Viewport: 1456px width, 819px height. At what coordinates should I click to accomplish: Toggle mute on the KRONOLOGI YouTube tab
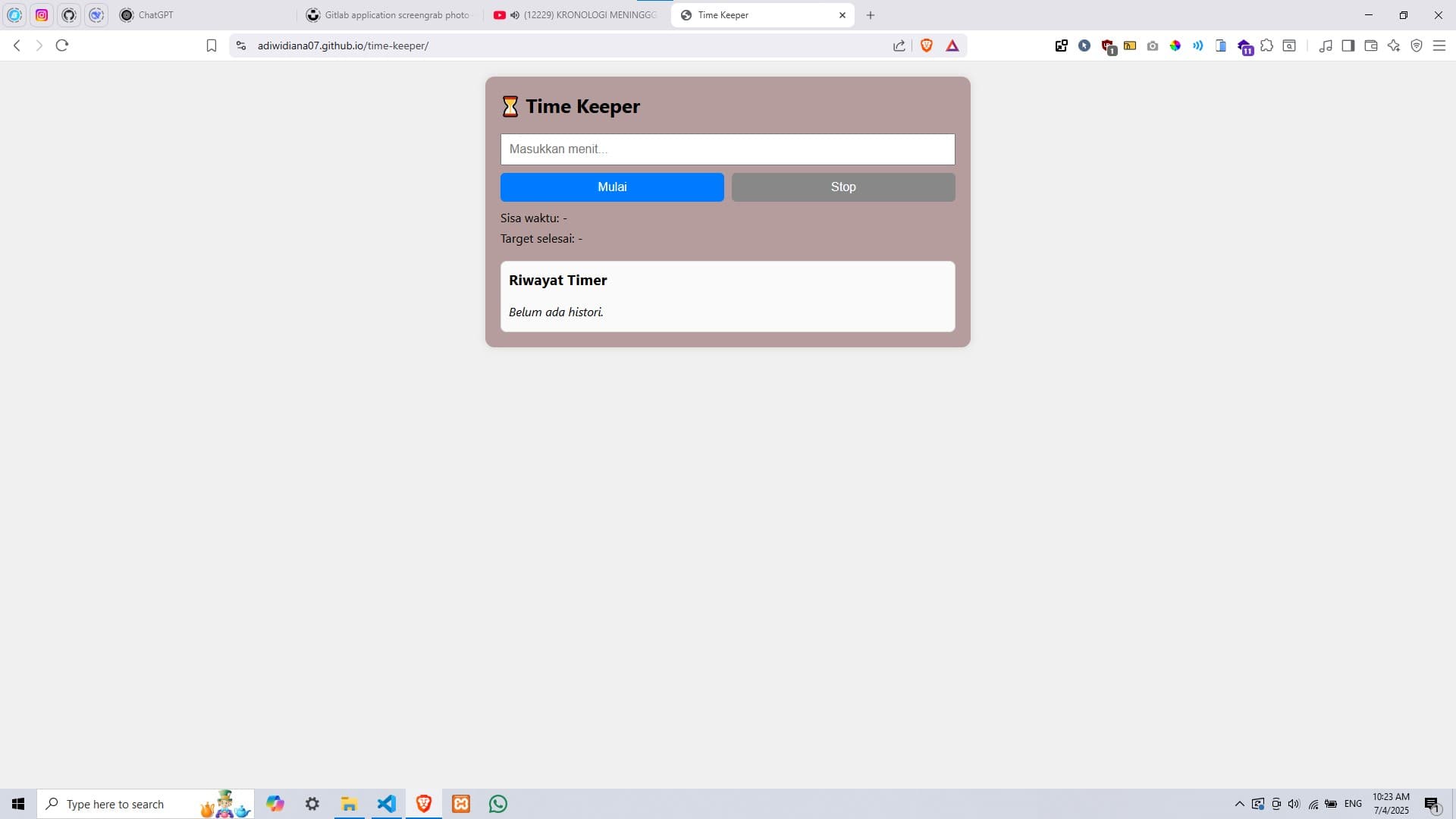pyautogui.click(x=515, y=14)
